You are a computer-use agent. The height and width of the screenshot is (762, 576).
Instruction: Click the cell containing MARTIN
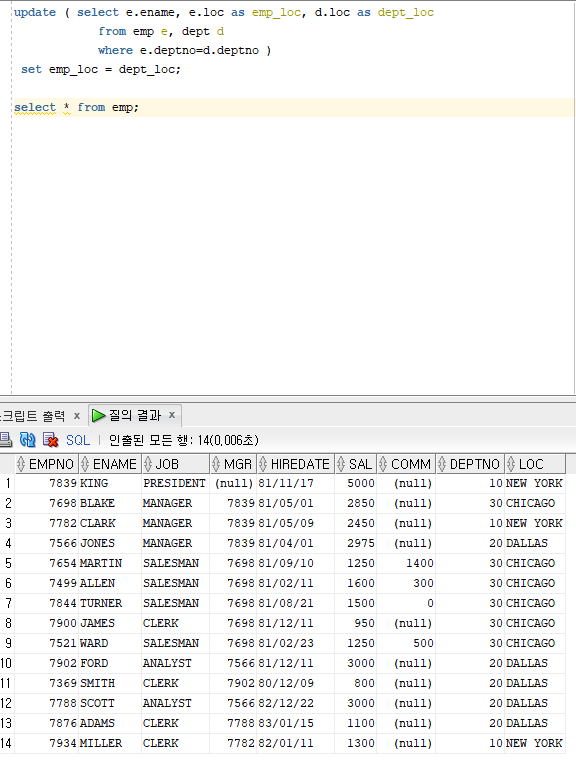point(110,563)
